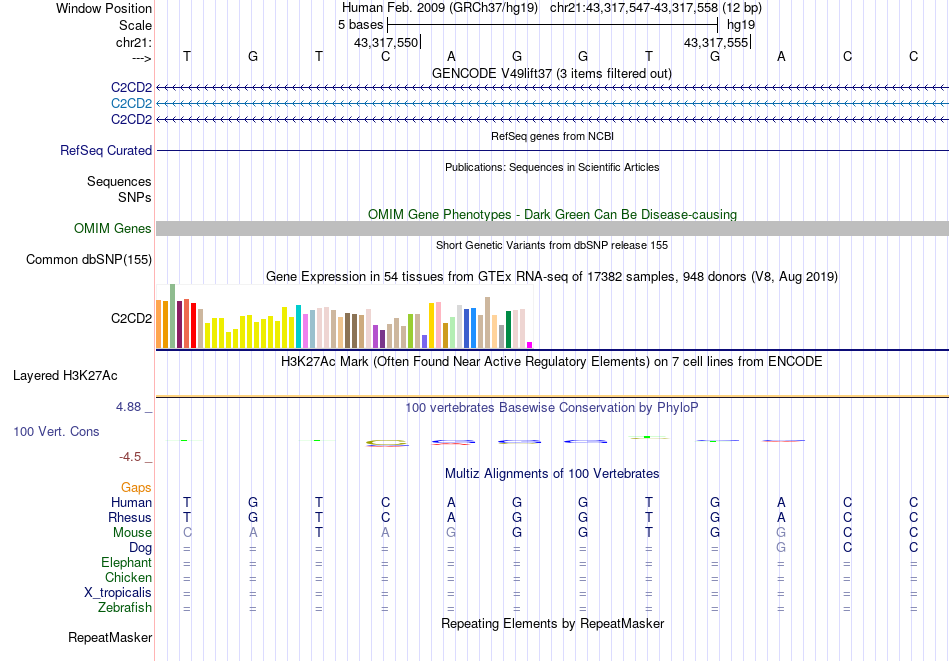Click the SNPs track label

pyautogui.click(x=135, y=197)
